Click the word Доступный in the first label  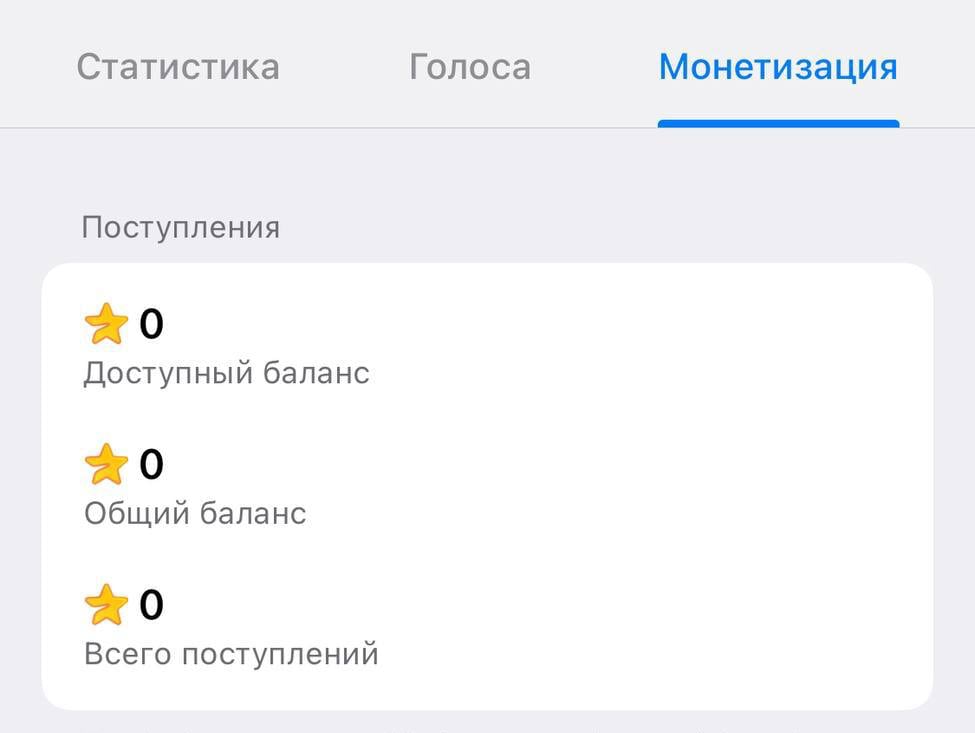click(167, 374)
